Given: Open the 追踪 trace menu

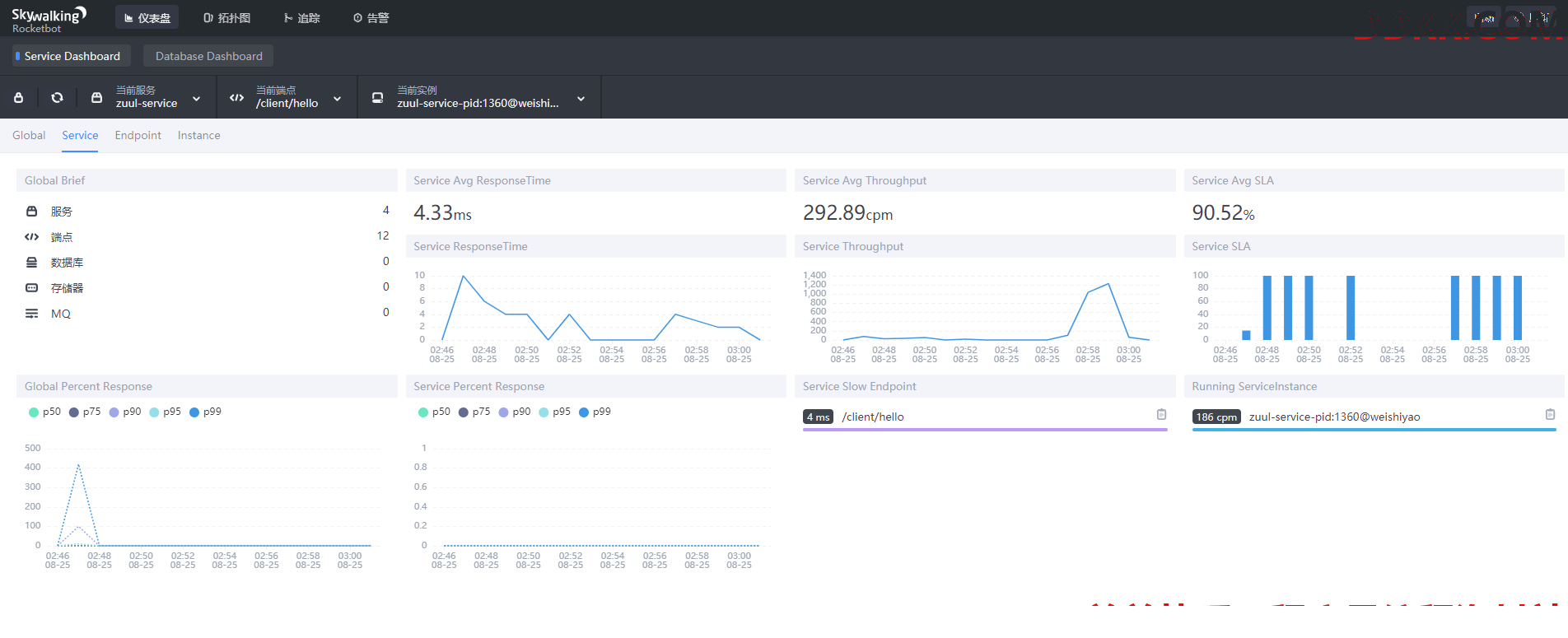Looking at the screenshot, I should (x=301, y=17).
